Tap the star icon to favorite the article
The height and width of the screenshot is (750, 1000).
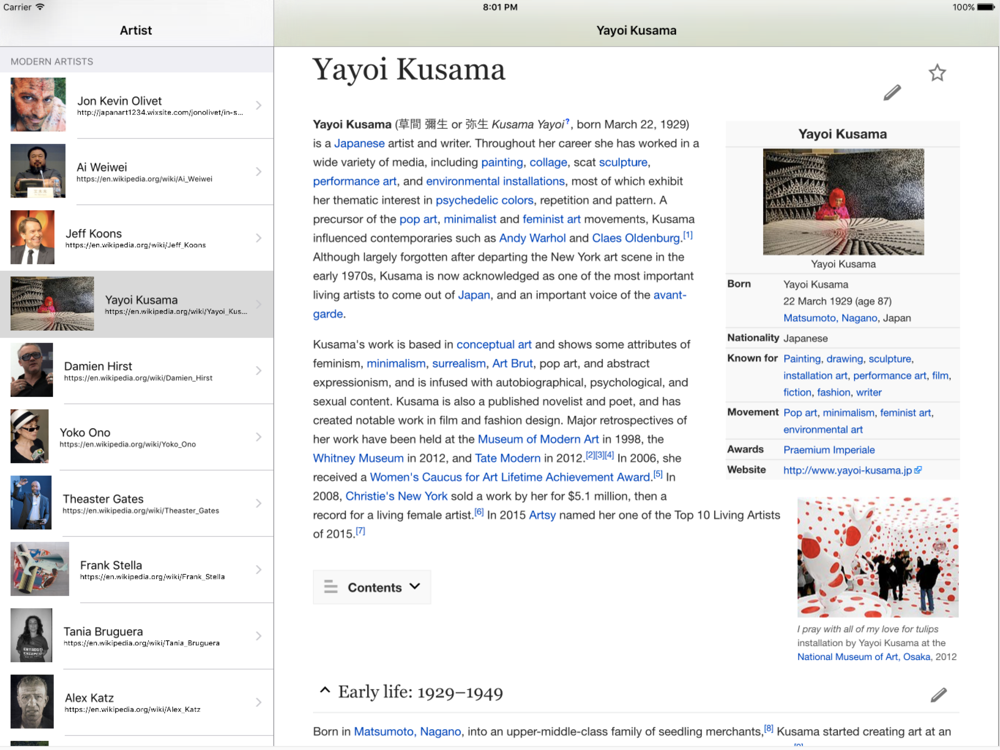(937, 73)
